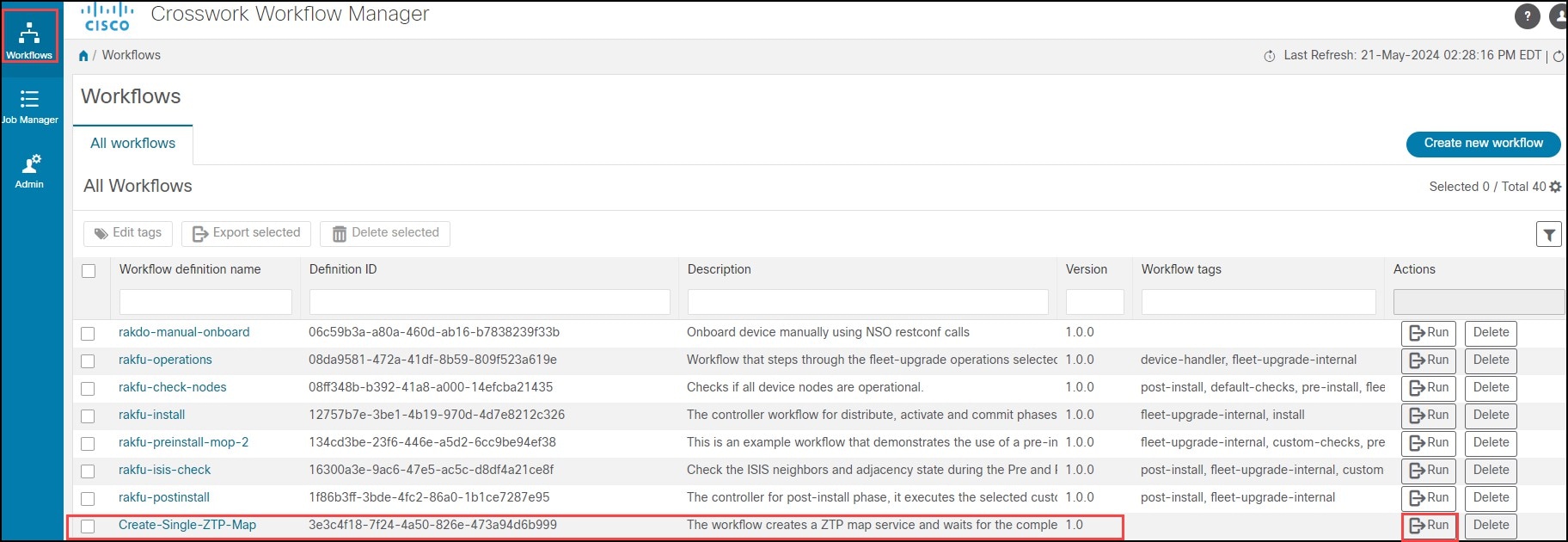Viewport: 1568px width, 542px height.
Task: Open the user profile icon
Action: pyautogui.click(x=1559, y=15)
